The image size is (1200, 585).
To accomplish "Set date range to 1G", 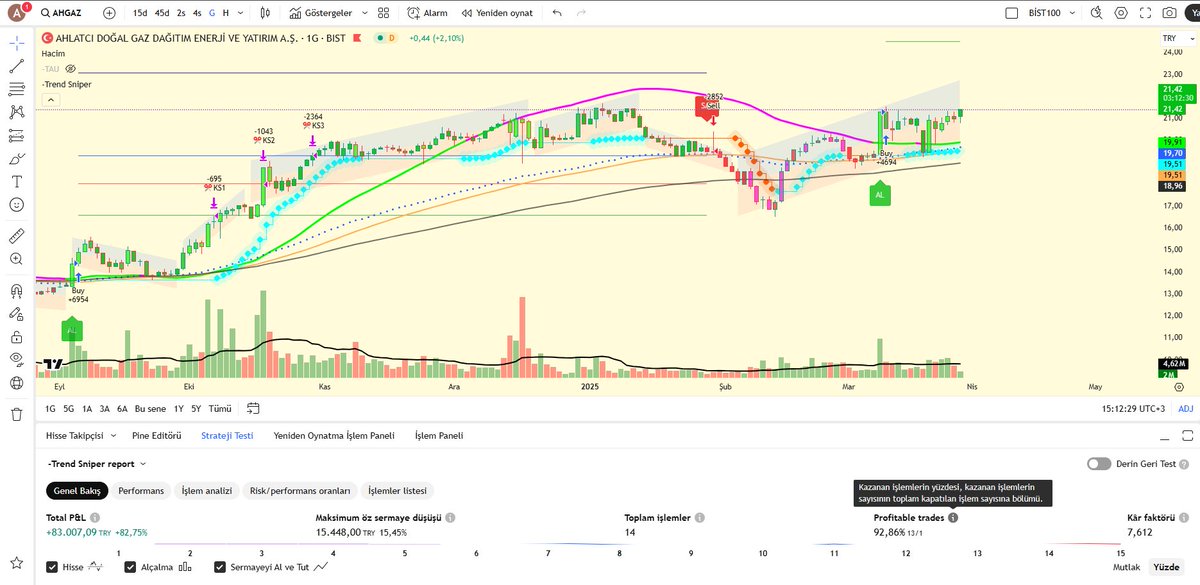I will [x=50, y=408].
